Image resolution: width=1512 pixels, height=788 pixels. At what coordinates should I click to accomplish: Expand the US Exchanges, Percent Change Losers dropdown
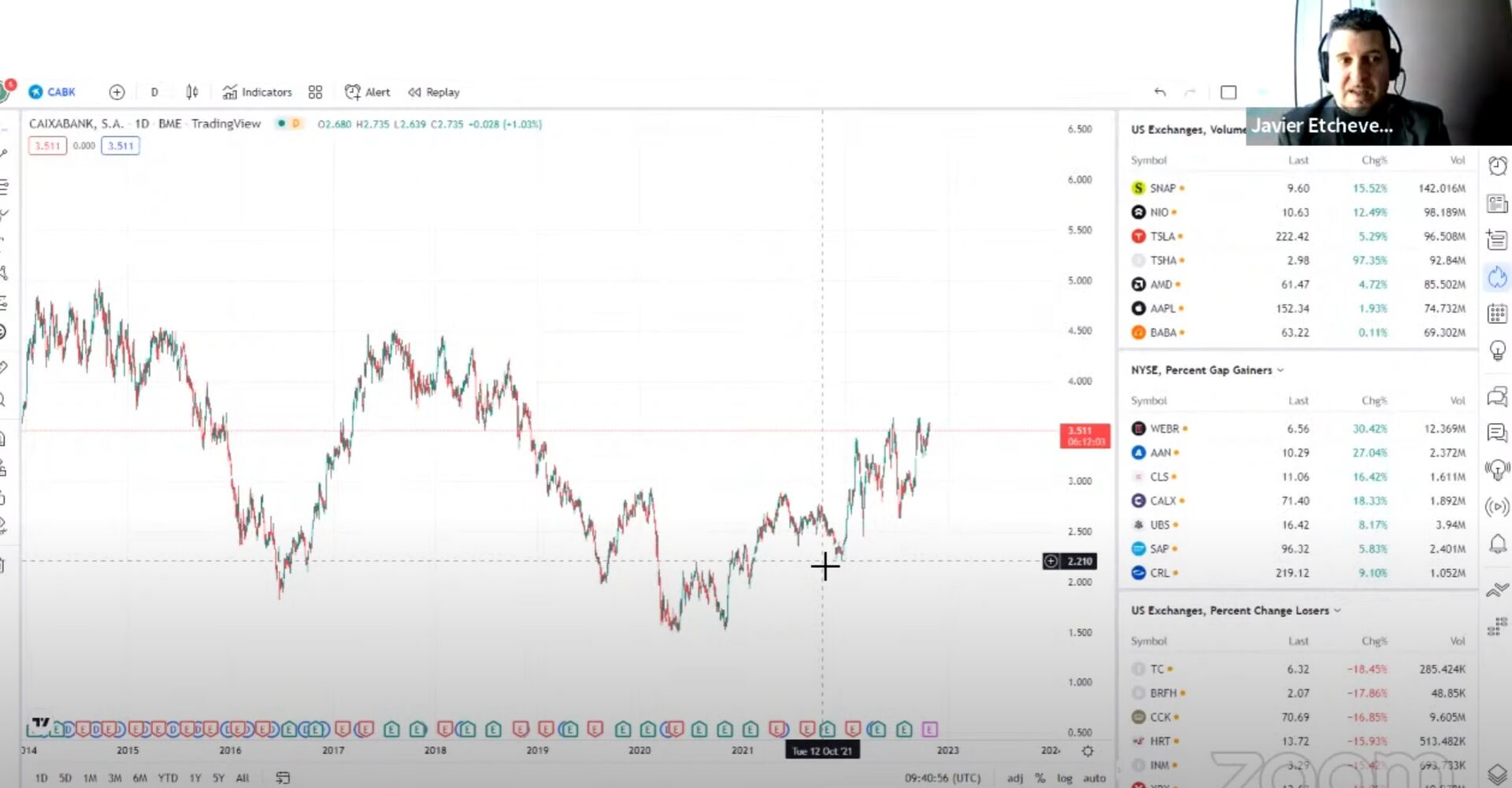click(x=1337, y=611)
